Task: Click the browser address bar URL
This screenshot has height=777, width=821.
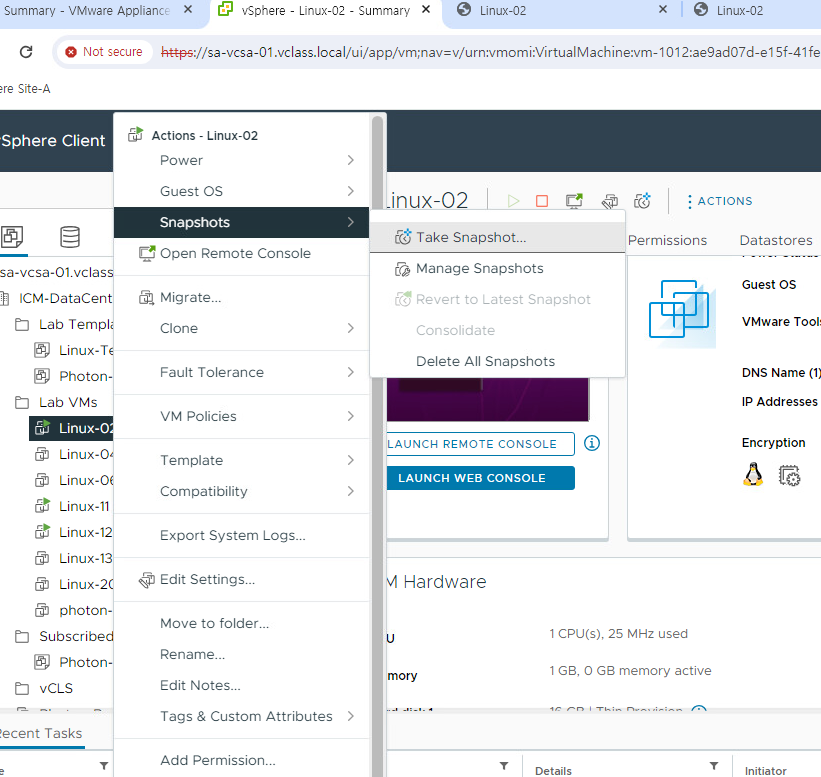Action: click(490, 52)
